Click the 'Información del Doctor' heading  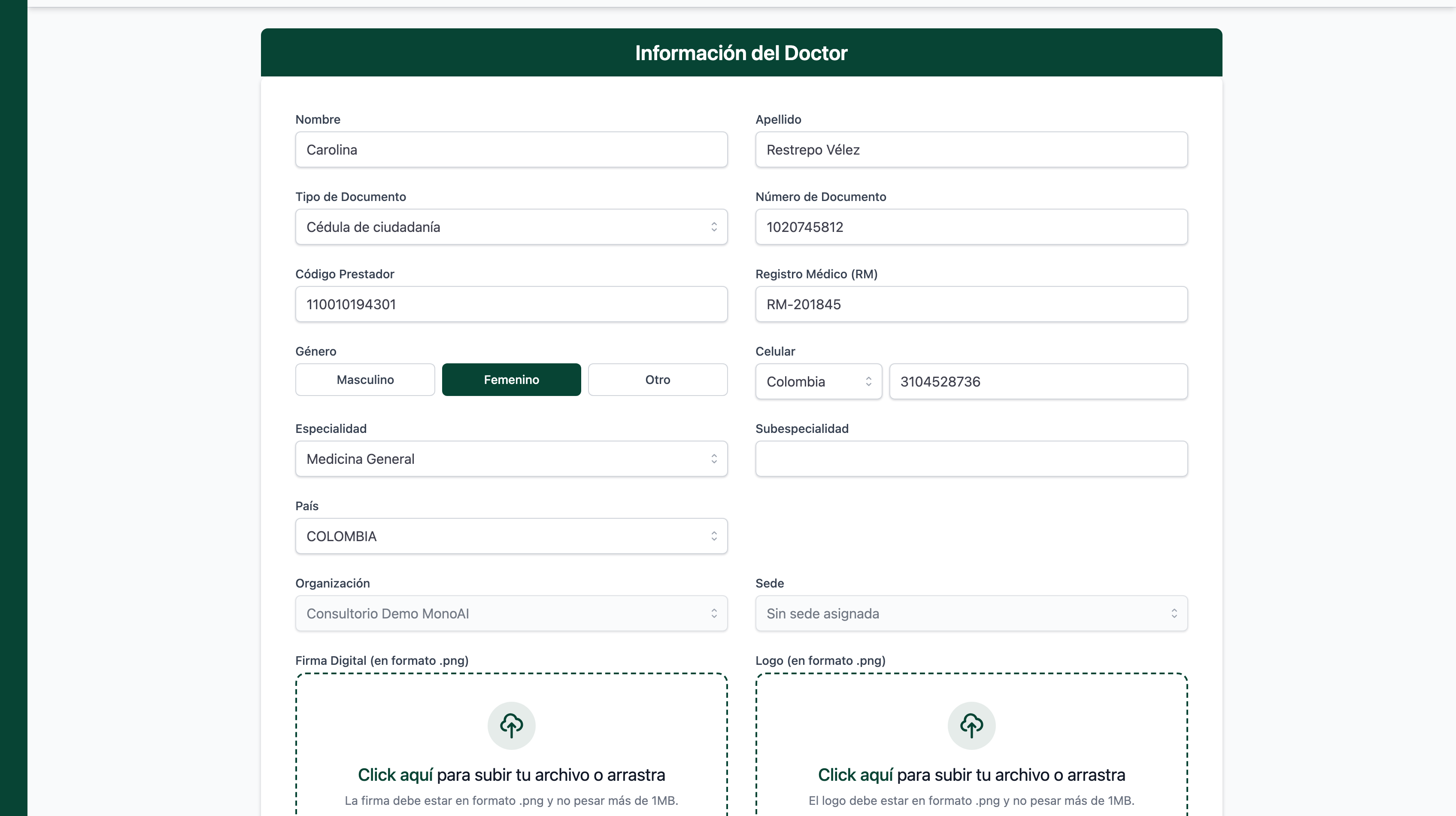pyautogui.click(x=741, y=52)
